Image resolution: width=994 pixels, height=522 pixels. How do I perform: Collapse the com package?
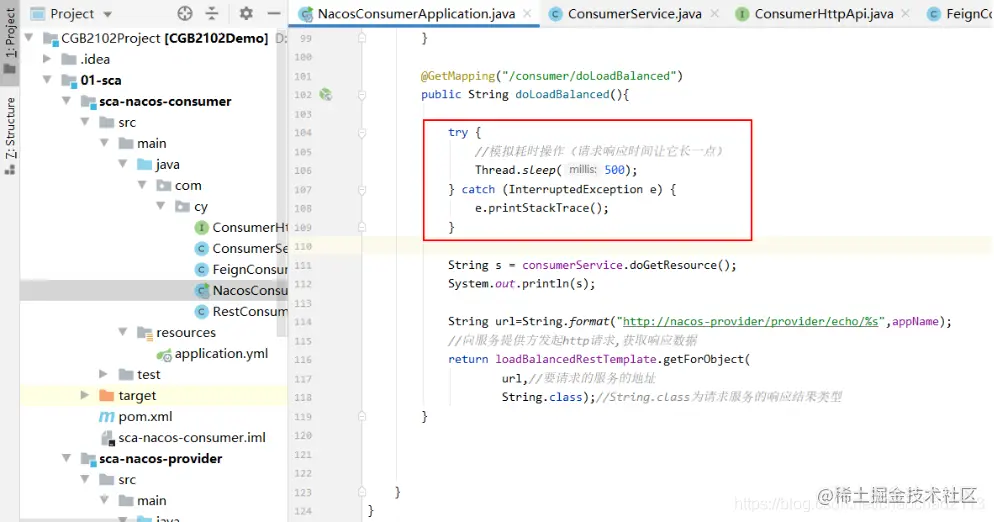142,185
